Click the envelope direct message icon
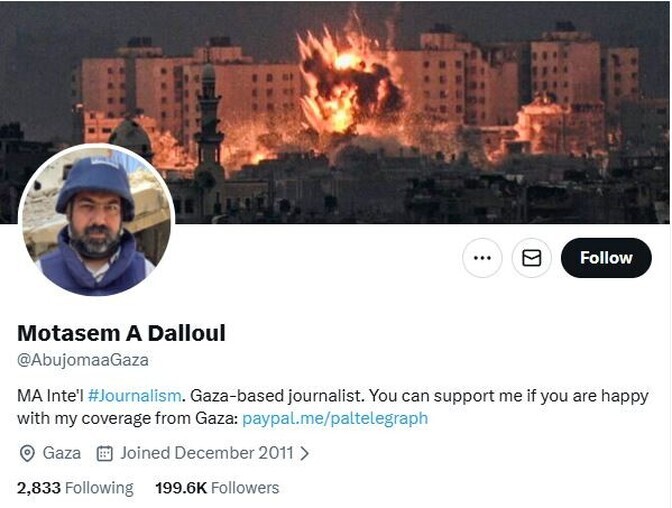The image size is (672, 508). click(x=531, y=258)
